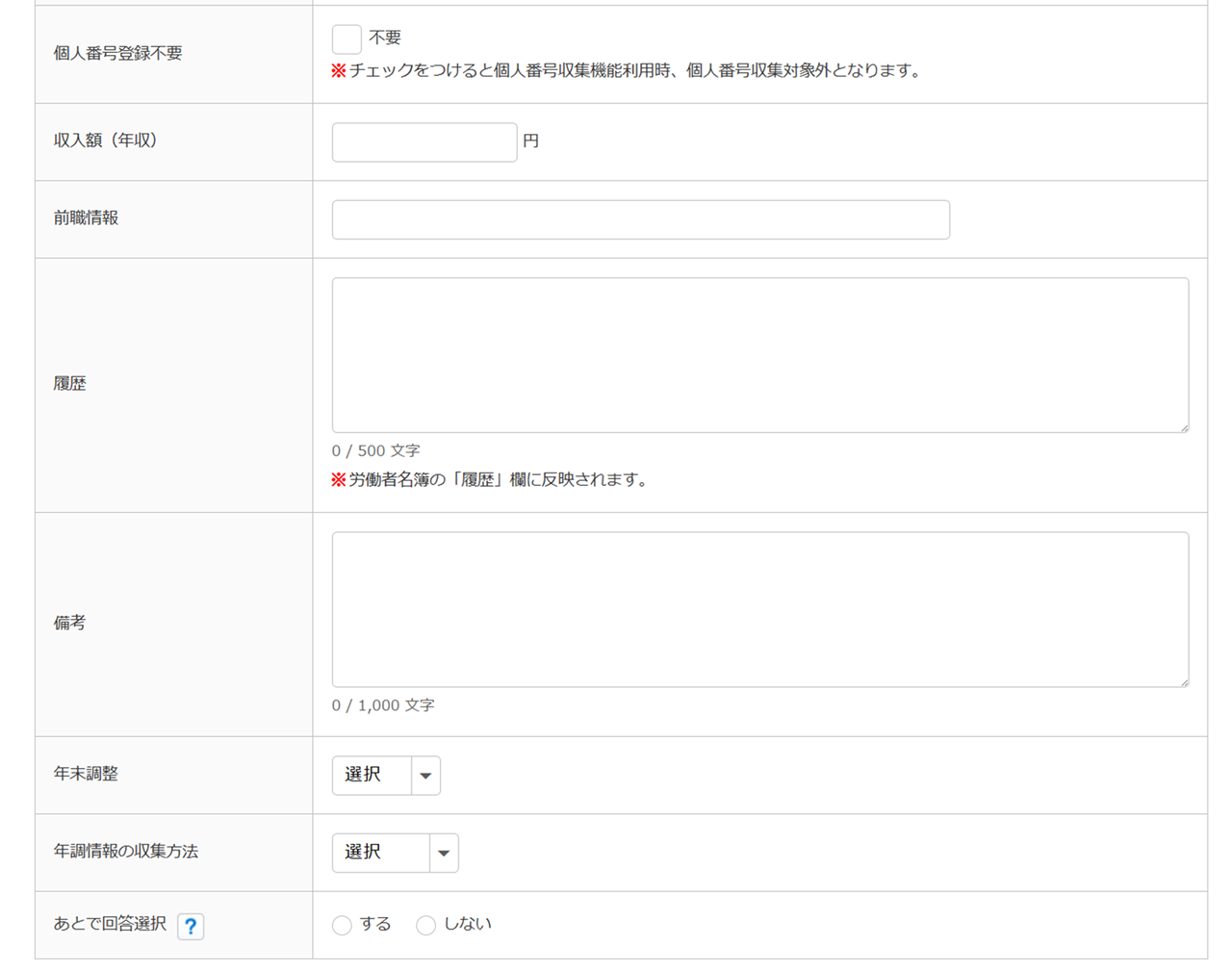
Task: Select the する radio button
Action: coord(342,926)
